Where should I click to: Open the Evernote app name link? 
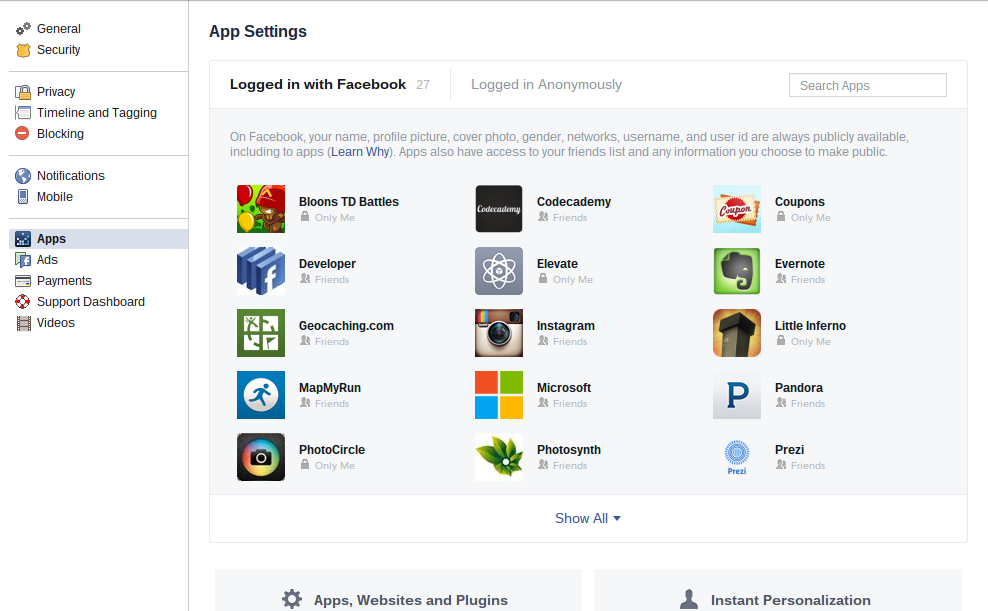(800, 264)
